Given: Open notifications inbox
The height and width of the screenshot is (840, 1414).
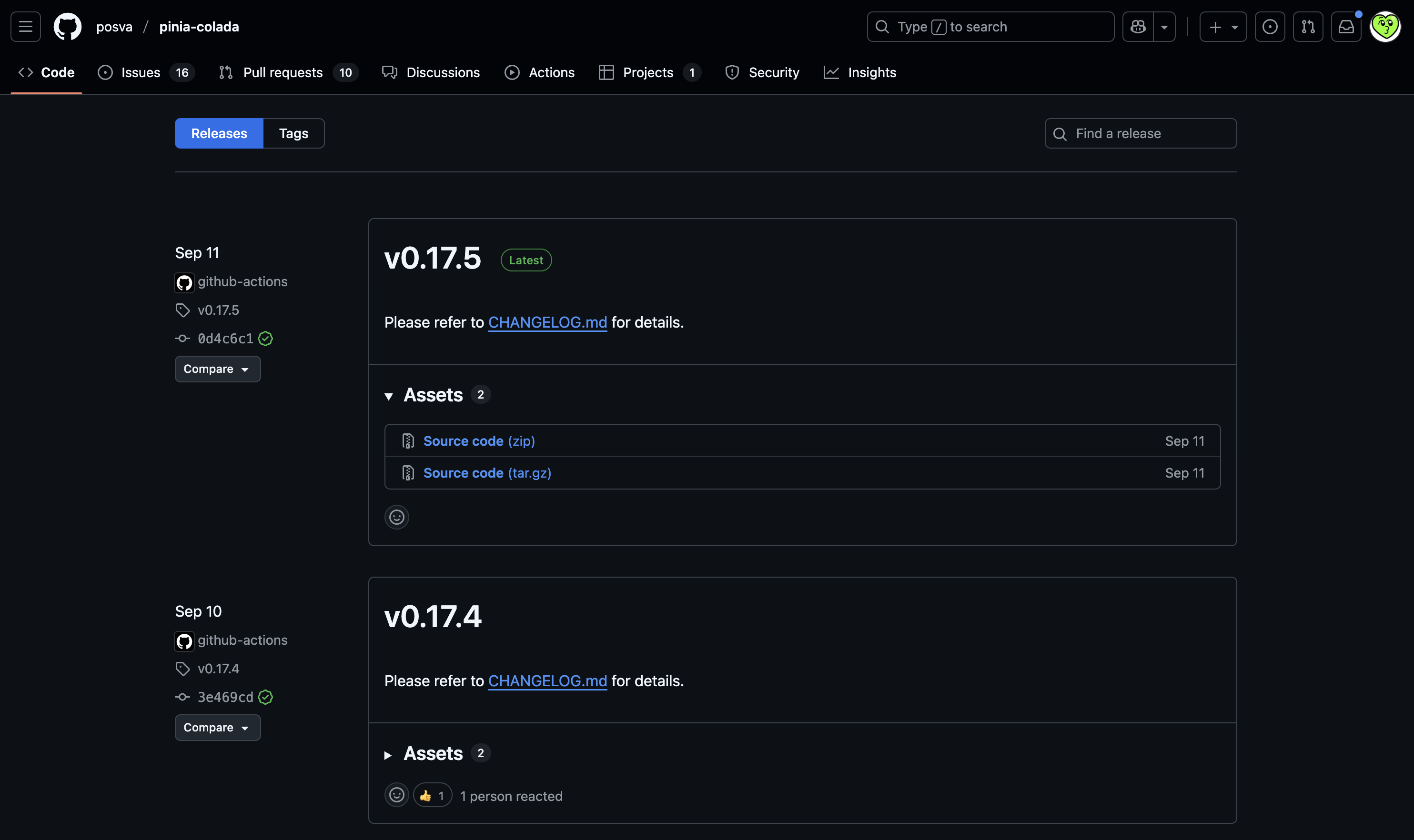Looking at the screenshot, I should coord(1345,27).
